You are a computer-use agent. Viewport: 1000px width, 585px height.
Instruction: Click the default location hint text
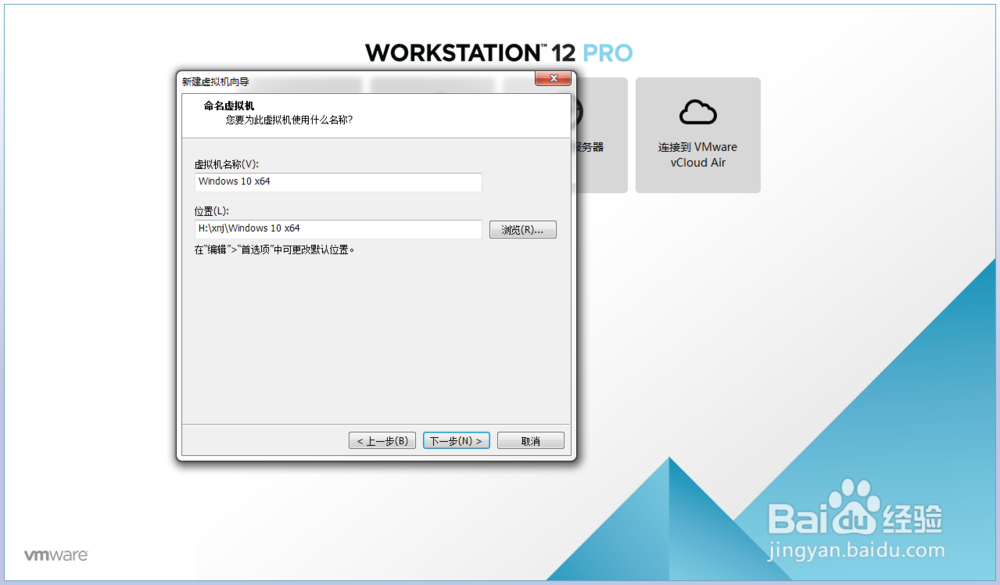(x=274, y=250)
